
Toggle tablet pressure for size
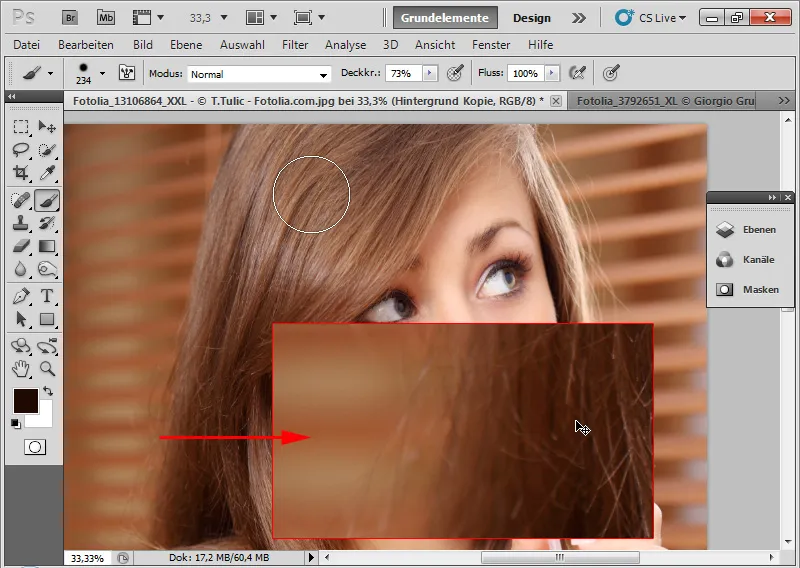click(611, 73)
